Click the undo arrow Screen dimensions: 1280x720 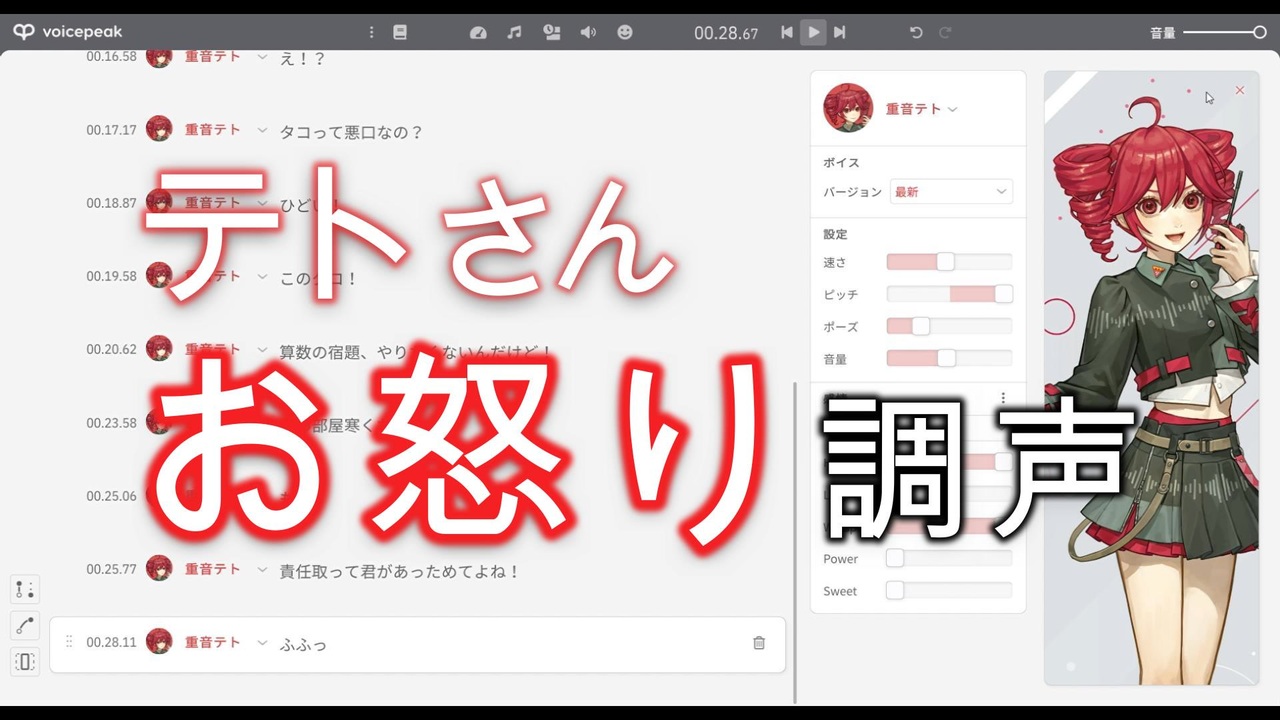(x=915, y=32)
